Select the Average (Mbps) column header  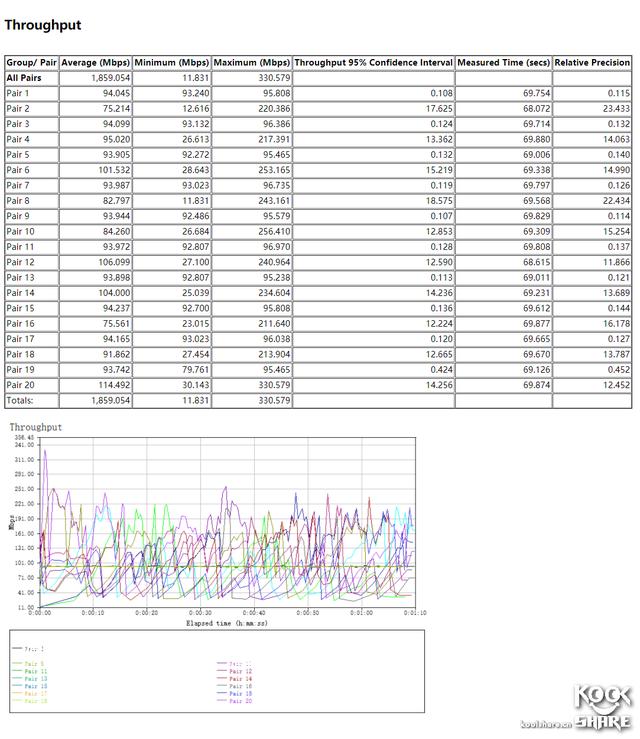pyautogui.click(x=95, y=63)
